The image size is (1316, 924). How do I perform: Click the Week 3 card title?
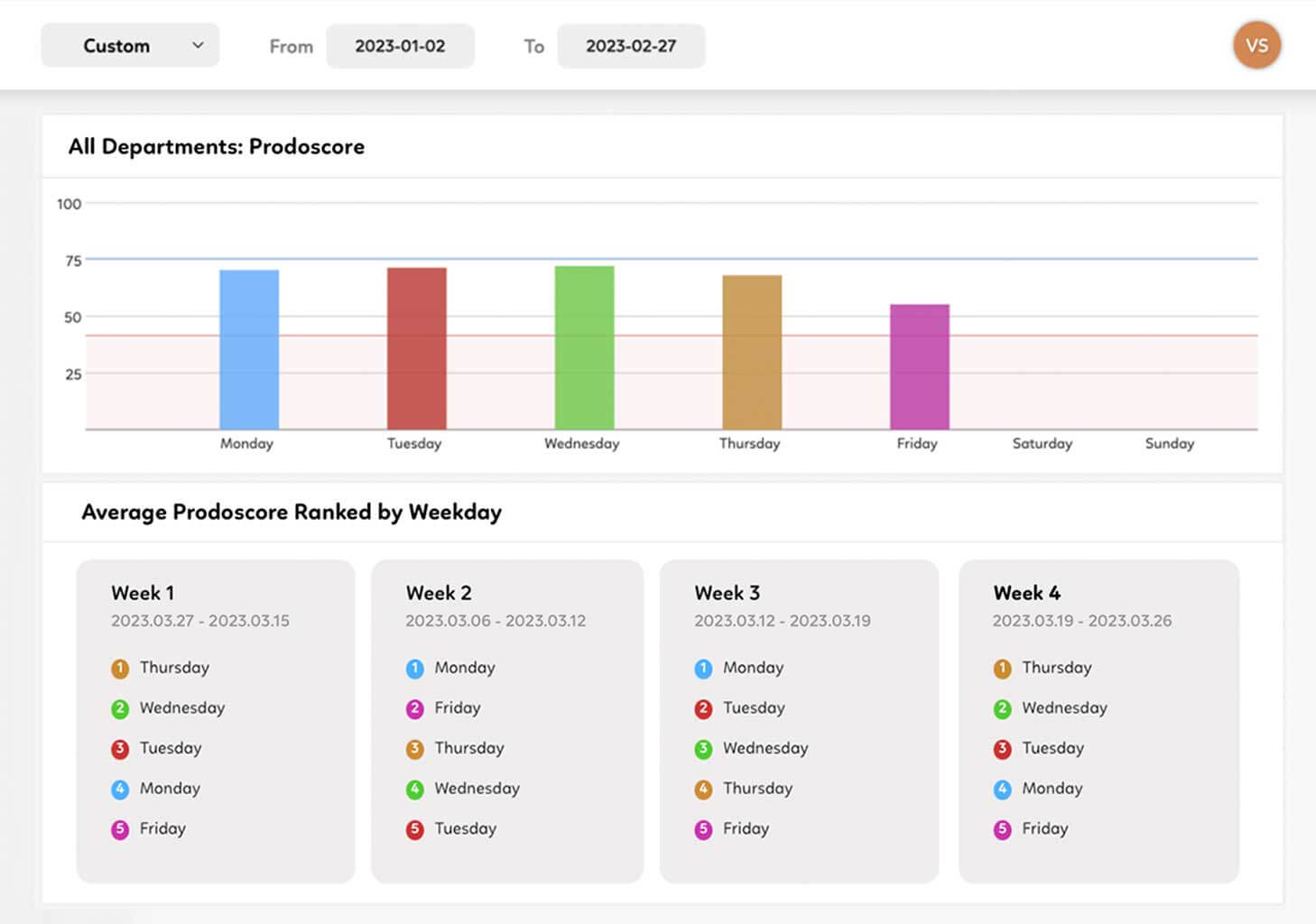[x=728, y=593]
